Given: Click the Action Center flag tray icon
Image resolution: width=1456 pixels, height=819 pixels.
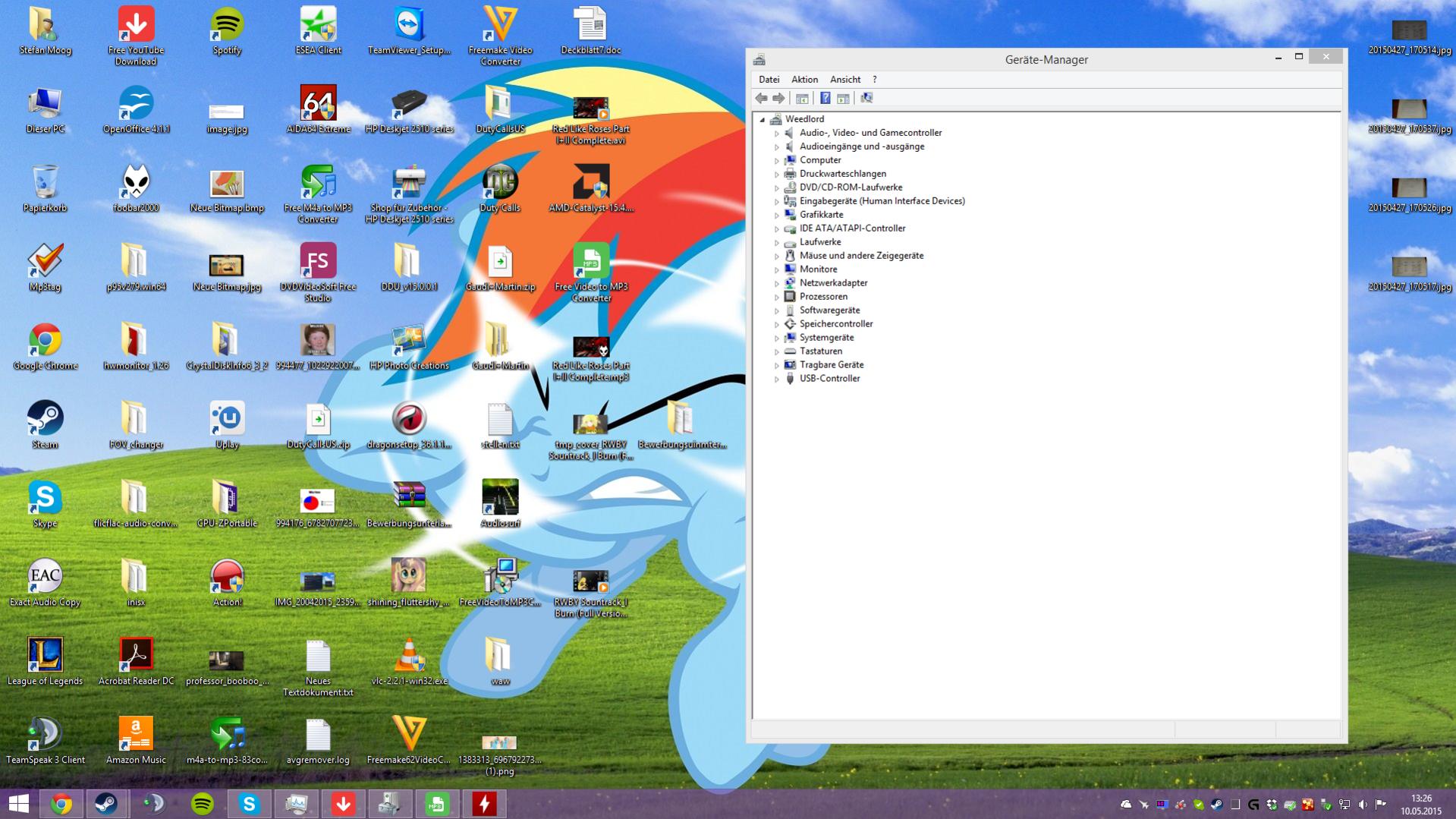Looking at the screenshot, I should (x=1381, y=805).
